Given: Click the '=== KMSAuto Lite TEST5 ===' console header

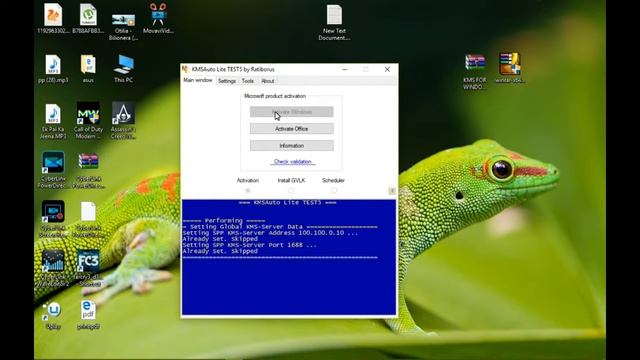Looking at the screenshot, I should (287, 202).
